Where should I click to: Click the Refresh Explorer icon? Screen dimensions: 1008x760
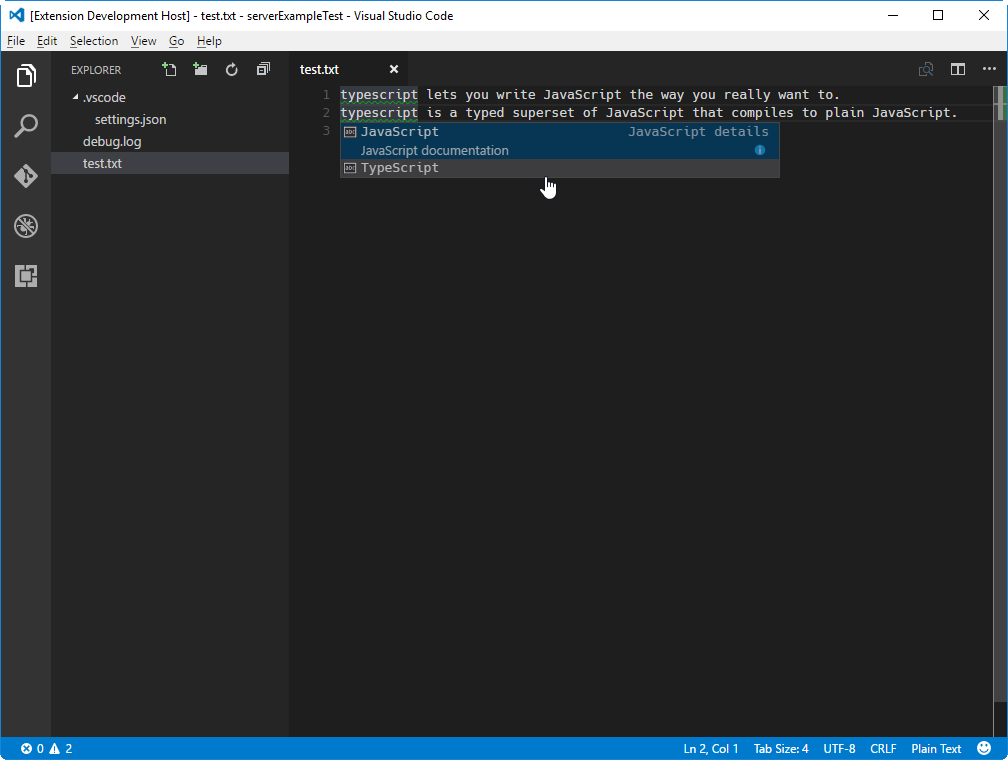point(231,69)
